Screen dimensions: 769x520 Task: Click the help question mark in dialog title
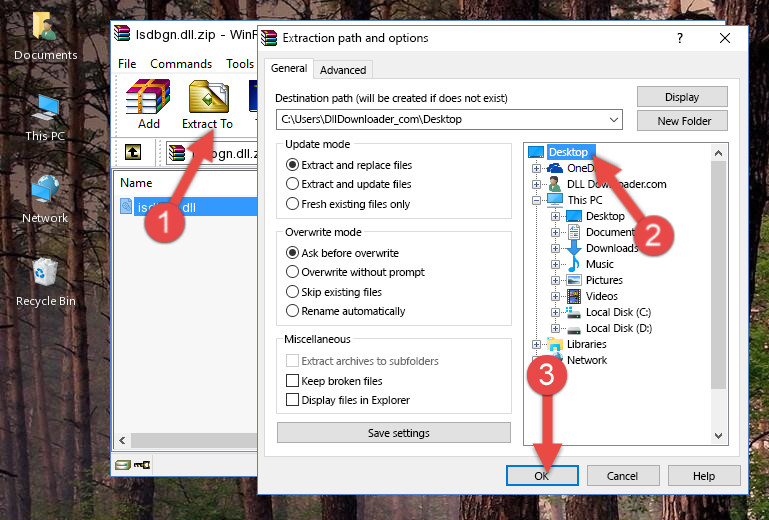pyautogui.click(x=680, y=38)
